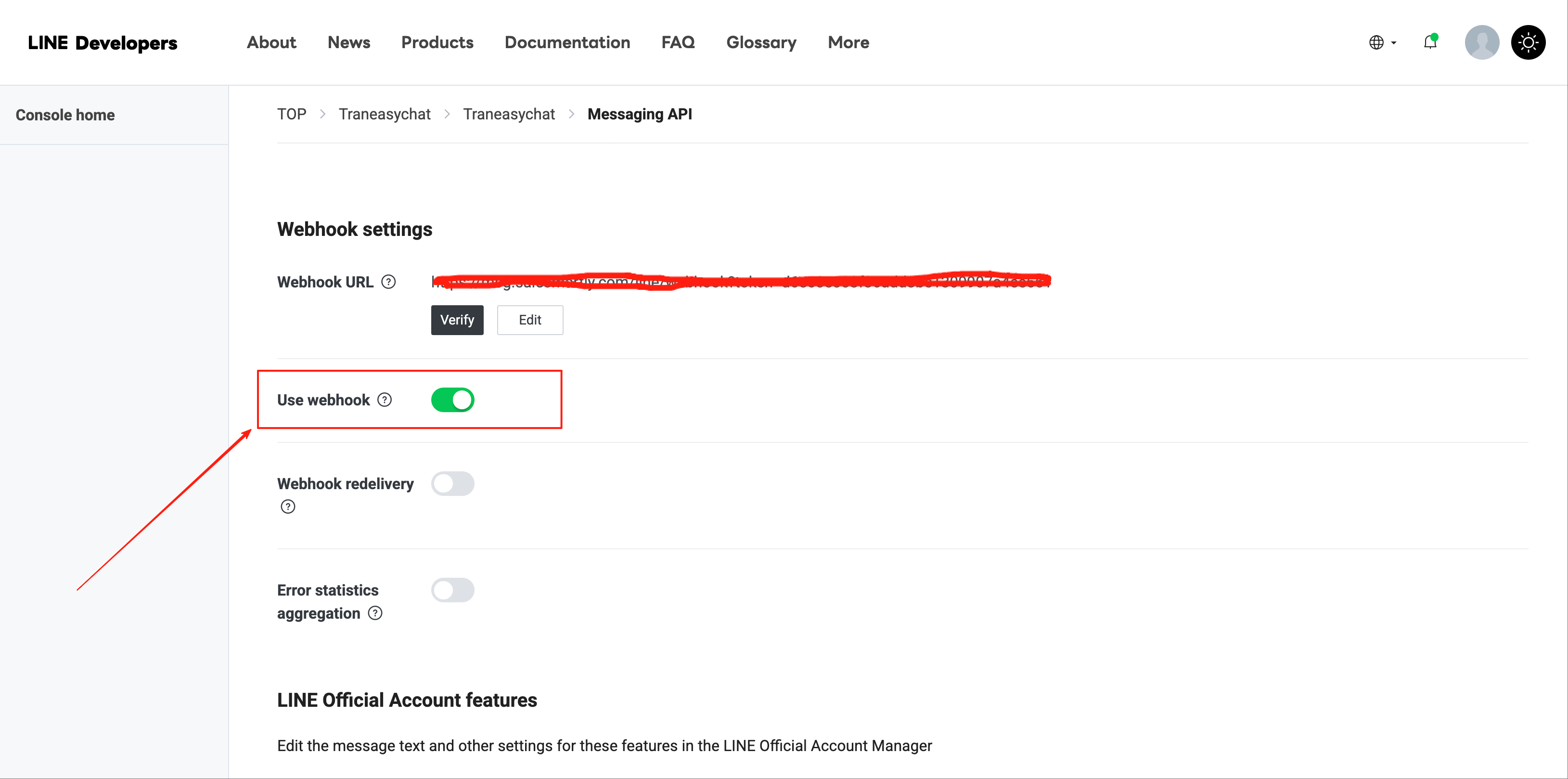
Task: Open Console home in sidebar
Action: coord(65,115)
